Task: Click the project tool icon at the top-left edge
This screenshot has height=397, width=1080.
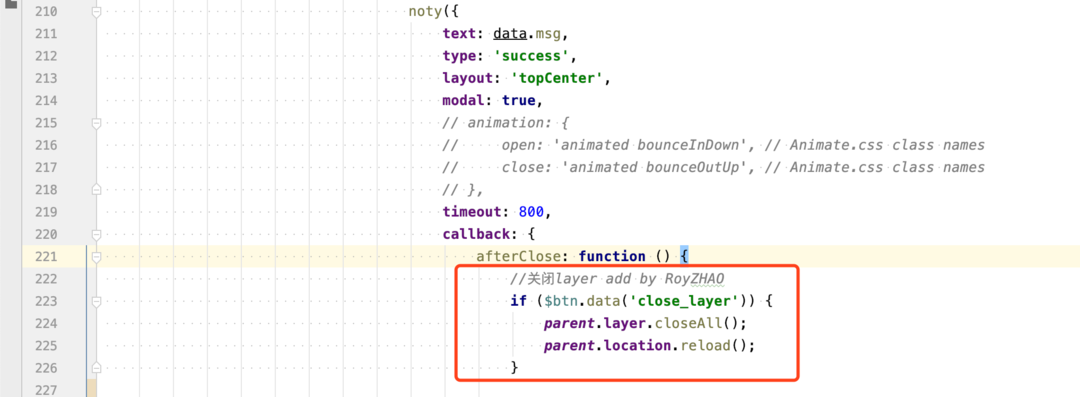Action: [10, 4]
